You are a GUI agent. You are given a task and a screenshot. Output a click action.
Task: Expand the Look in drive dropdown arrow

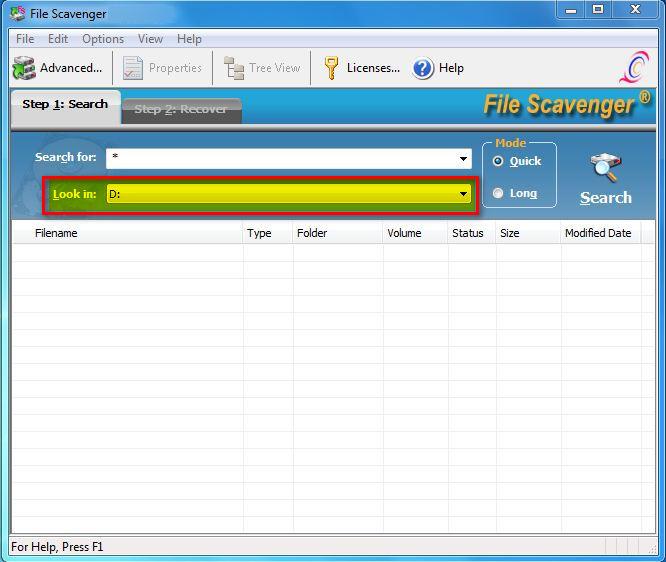463,194
